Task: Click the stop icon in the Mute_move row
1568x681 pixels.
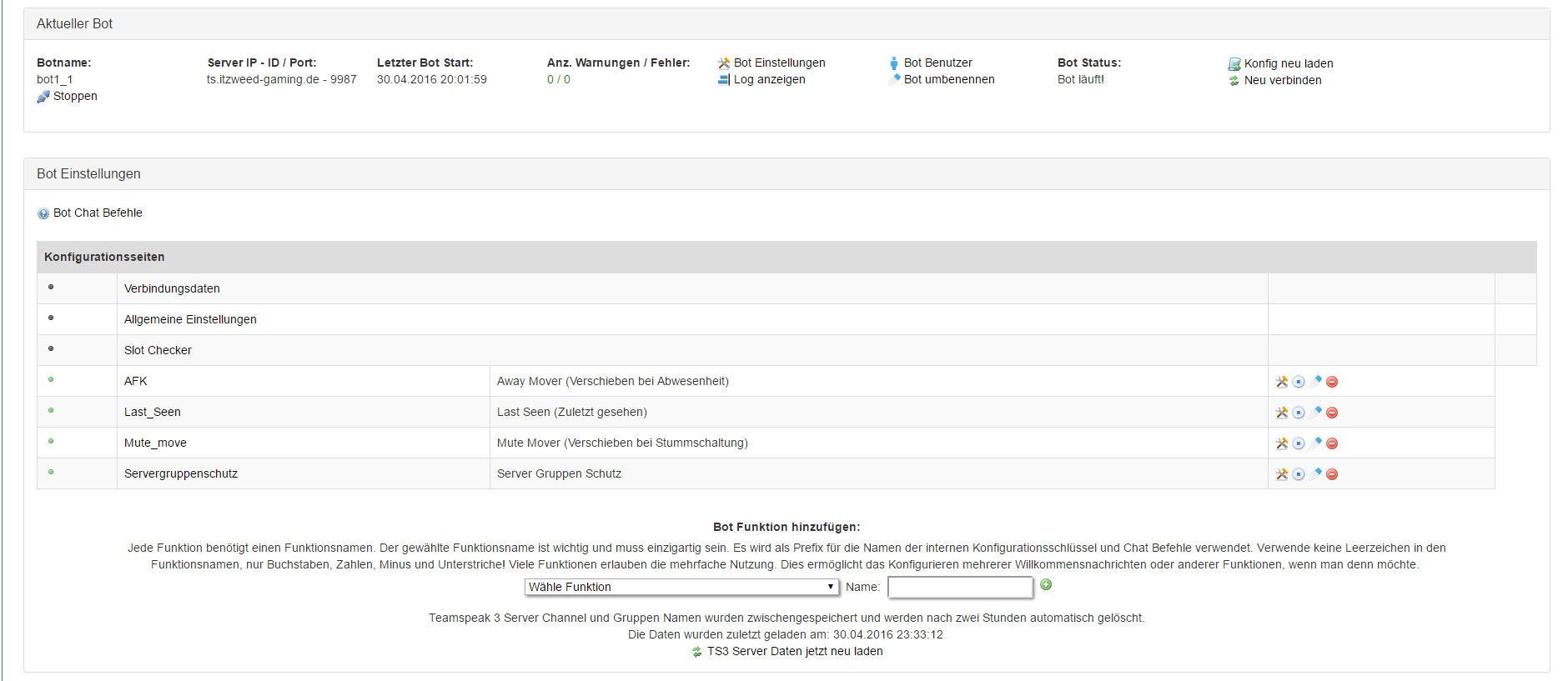Action: (x=1299, y=443)
